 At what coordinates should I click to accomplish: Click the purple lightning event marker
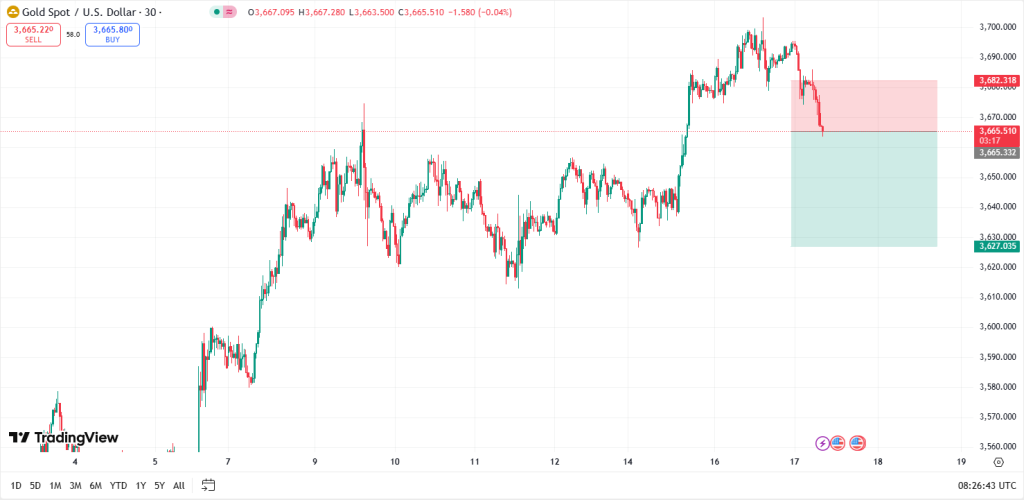coord(822,443)
